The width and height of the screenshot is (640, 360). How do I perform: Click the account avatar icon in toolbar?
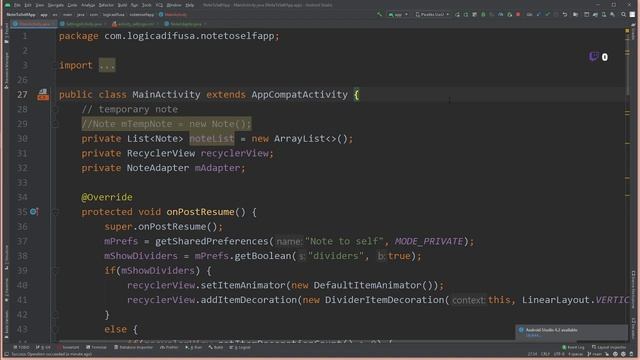point(632,14)
